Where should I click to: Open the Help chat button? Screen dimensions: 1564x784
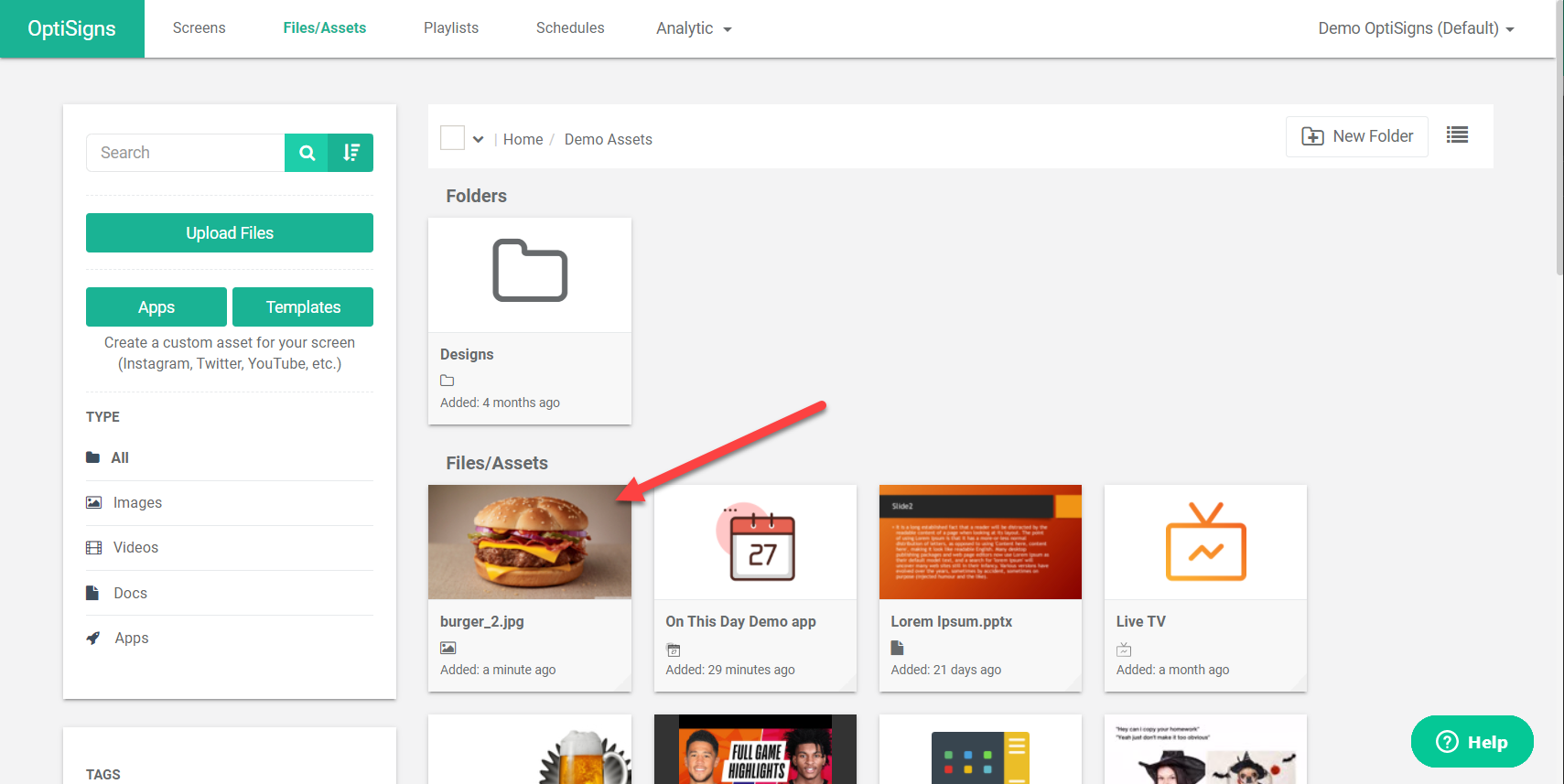[1472, 742]
